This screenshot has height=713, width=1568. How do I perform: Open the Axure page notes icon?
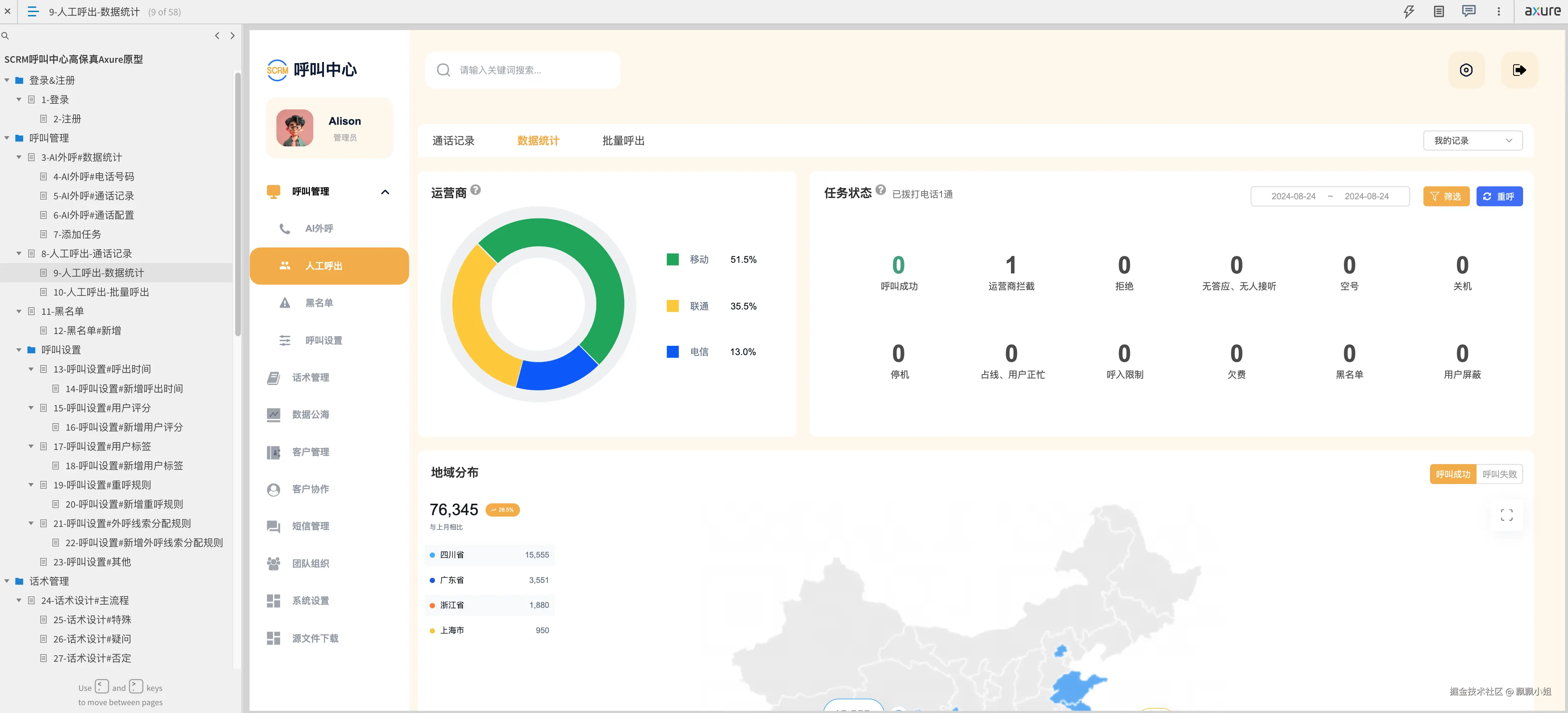(1438, 11)
